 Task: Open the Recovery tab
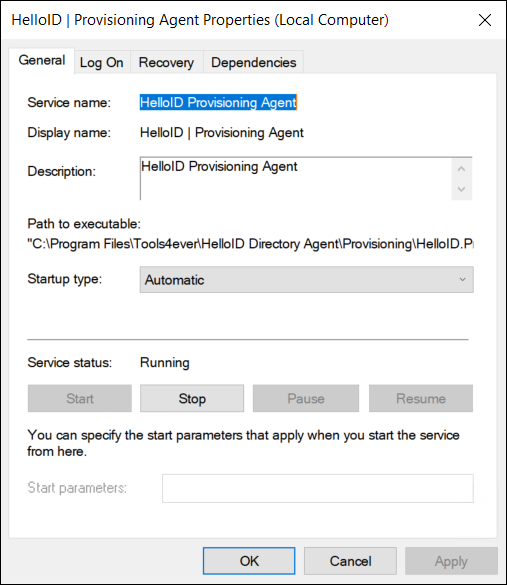coord(166,62)
